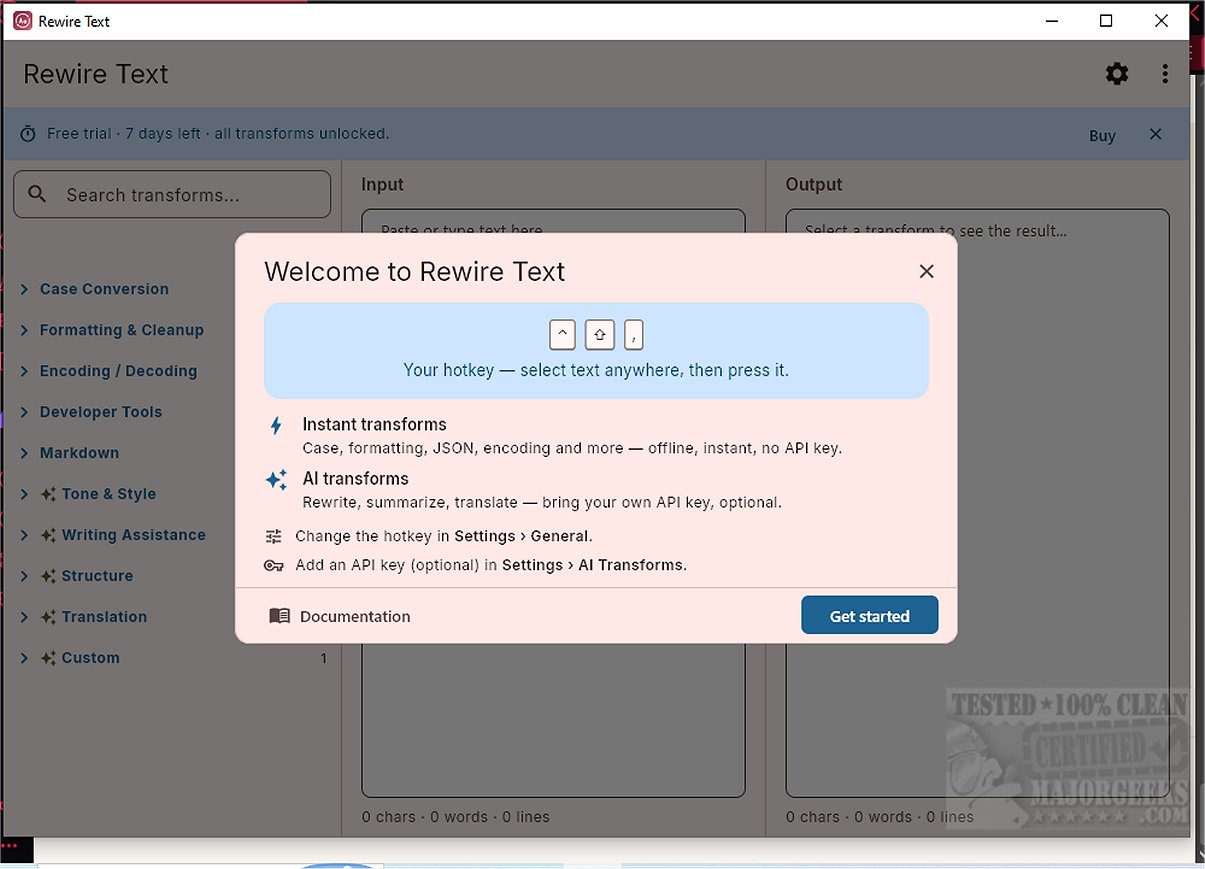This screenshot has height=869, width=1205.
Task: Open the three-dot overflow menu
Action: pyautogui.click(x=1165, y=74)
